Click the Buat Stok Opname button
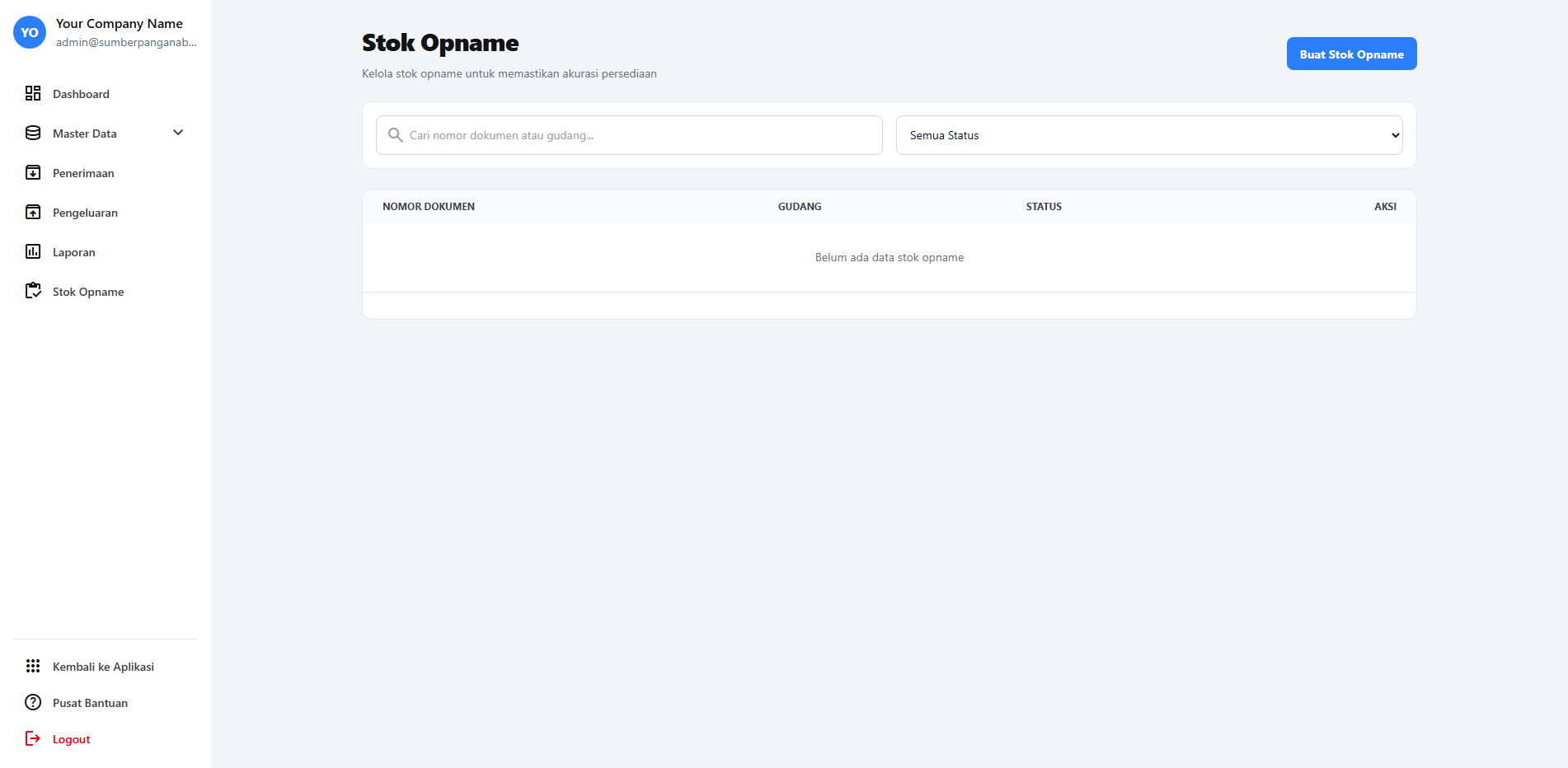This screenshot has width=1568, height=768. coord(1351,53)
